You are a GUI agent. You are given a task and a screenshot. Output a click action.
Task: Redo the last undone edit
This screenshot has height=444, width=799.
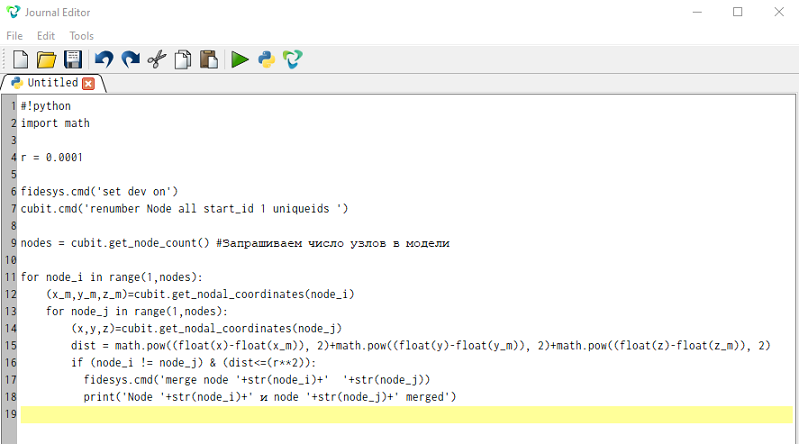tap(130, 60)
